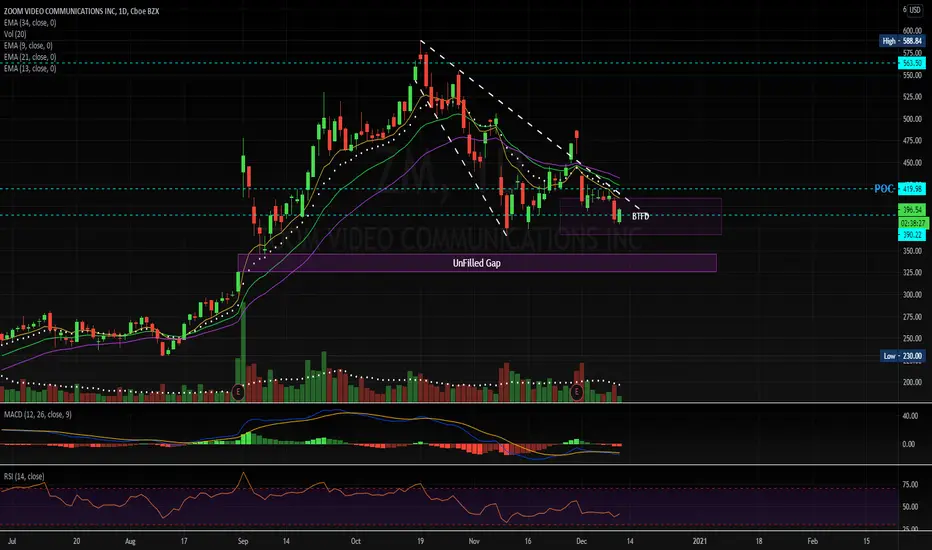Select the 'UnFilled Gap' rectangle annotation
The image size is (932, 550).
pos(477,263)
